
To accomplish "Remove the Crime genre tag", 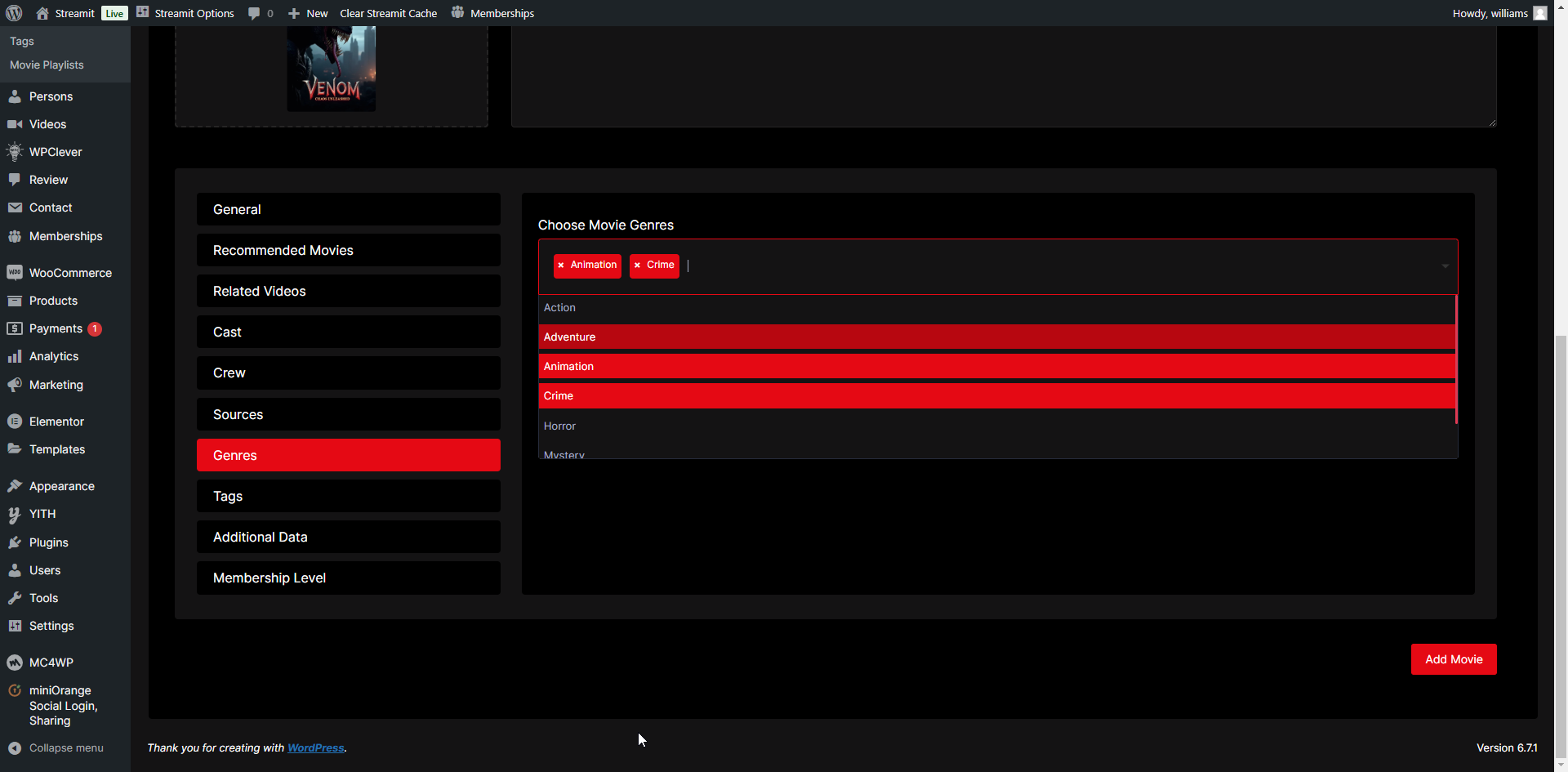I will point(637,266).
